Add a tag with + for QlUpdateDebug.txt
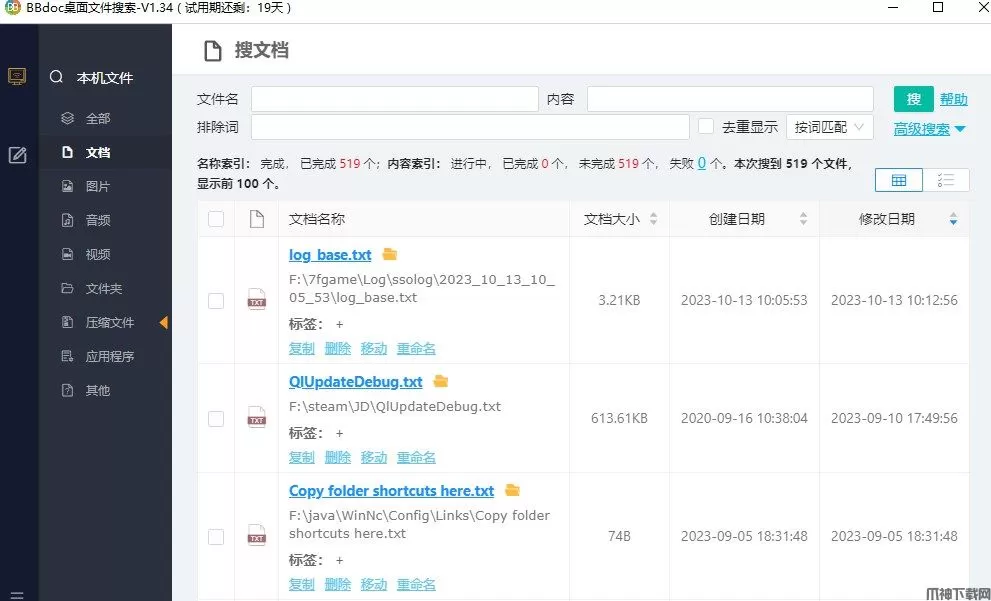 (339, 433)
